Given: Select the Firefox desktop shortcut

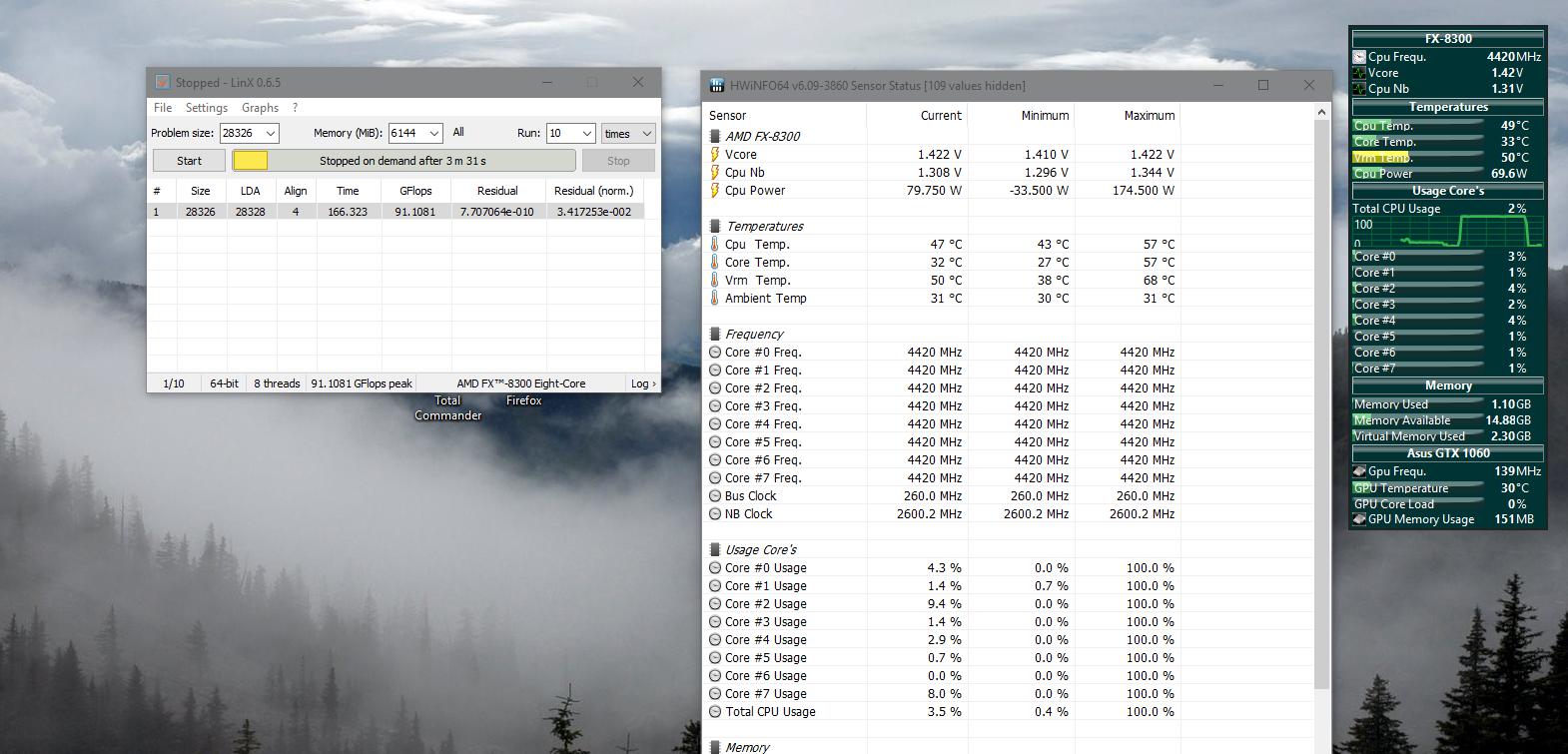Looking at the screenshot, I should click(523, 400).
